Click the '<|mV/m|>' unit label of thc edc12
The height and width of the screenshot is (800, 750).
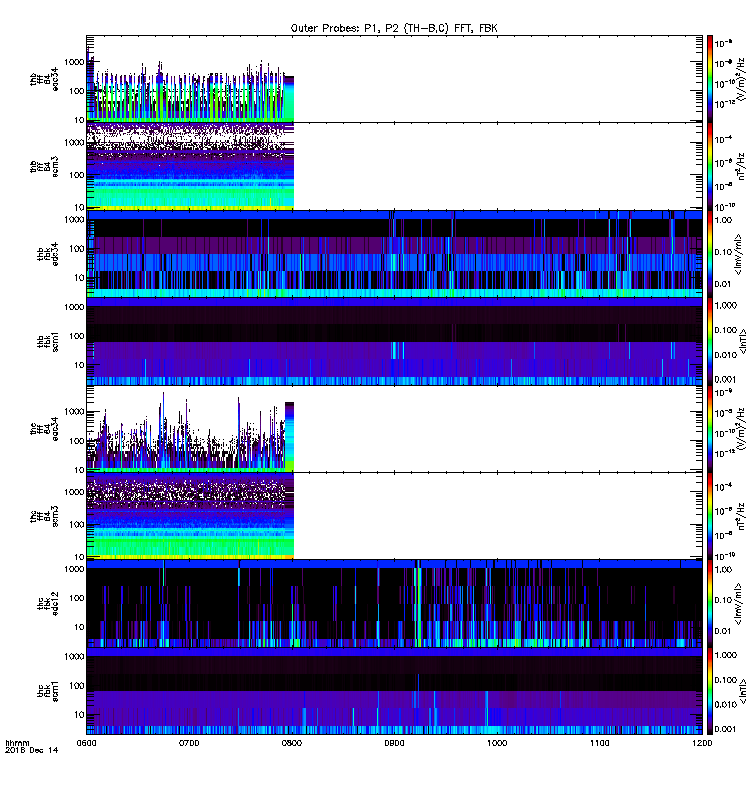[x=738, y=604]
